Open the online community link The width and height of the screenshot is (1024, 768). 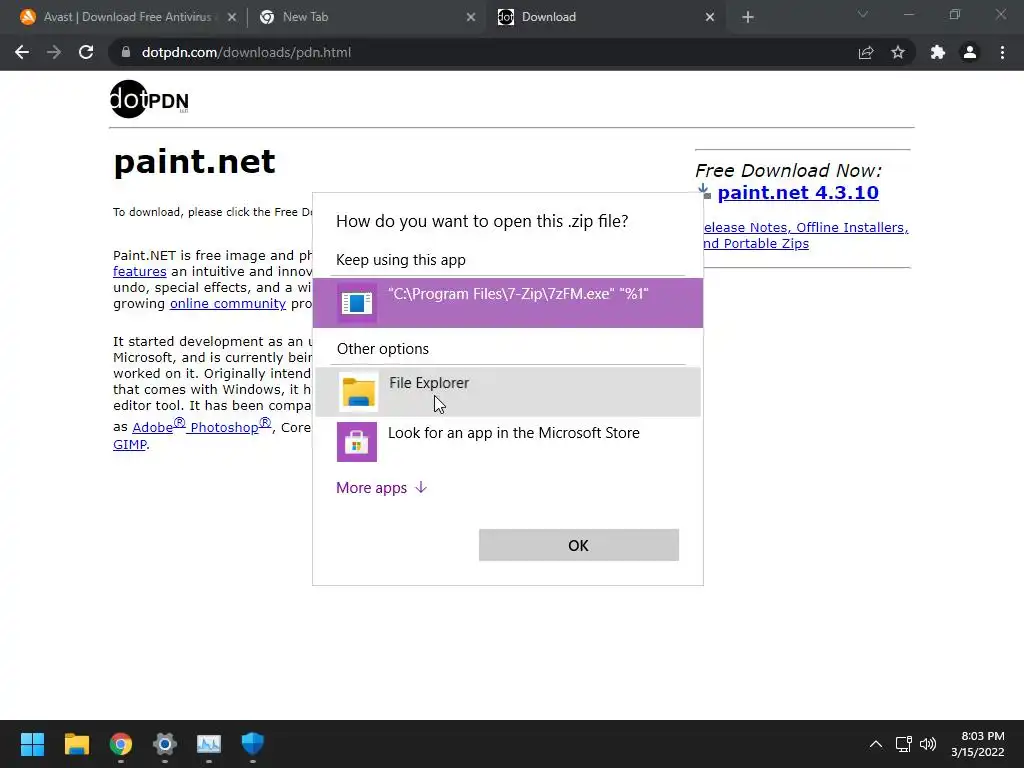[x=228, y=304]
